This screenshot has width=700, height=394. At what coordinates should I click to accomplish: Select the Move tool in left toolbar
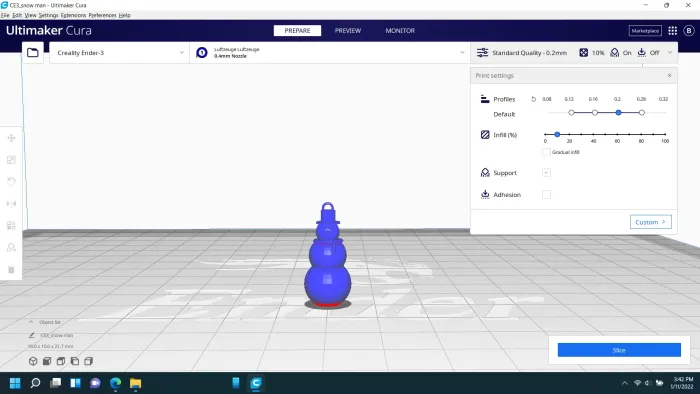pyautogui.click(x=11, y=138)
